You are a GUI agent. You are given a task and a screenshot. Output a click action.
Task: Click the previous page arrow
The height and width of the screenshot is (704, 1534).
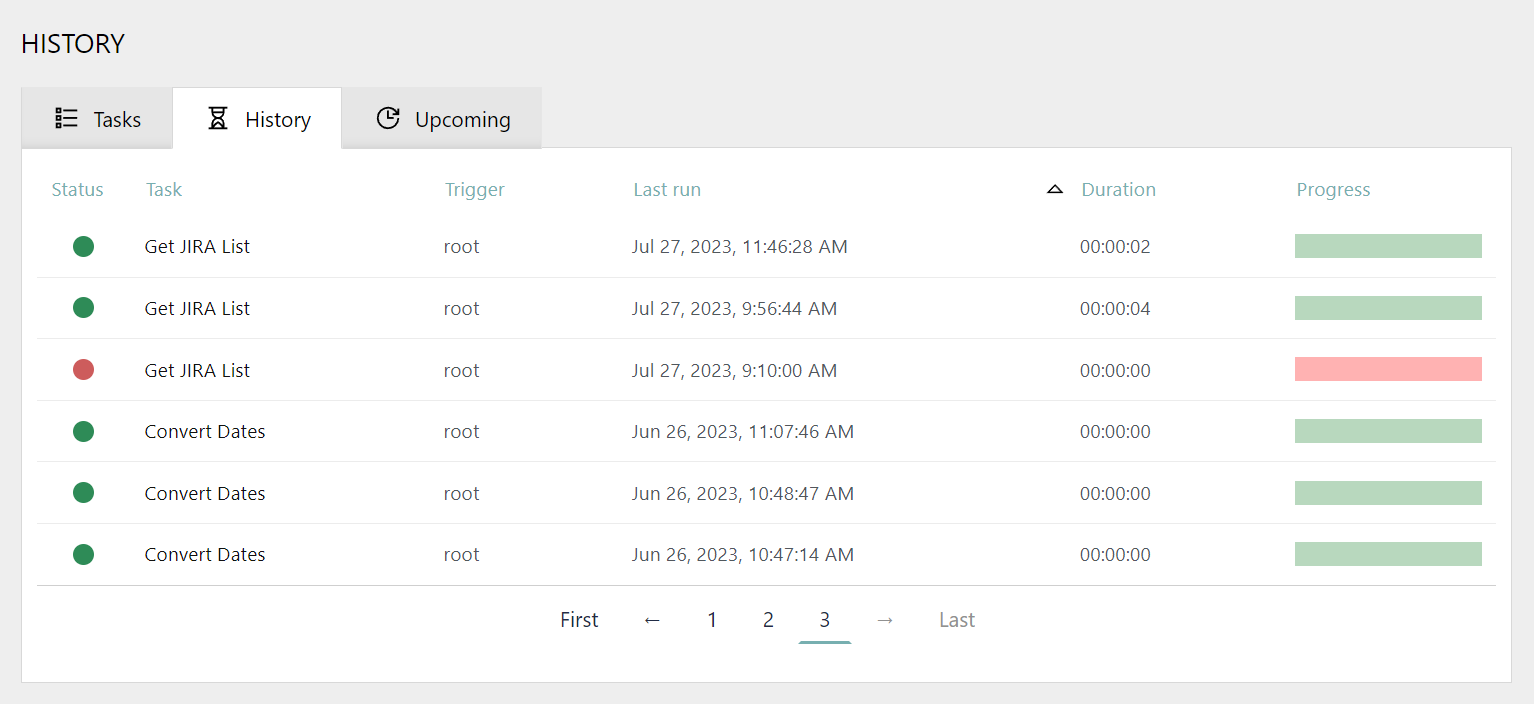coord(652,620)
